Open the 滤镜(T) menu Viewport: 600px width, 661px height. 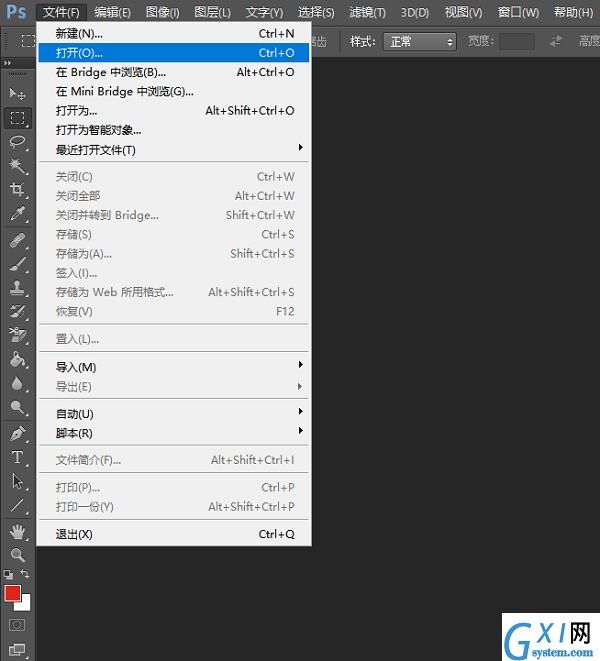point(367,12)
